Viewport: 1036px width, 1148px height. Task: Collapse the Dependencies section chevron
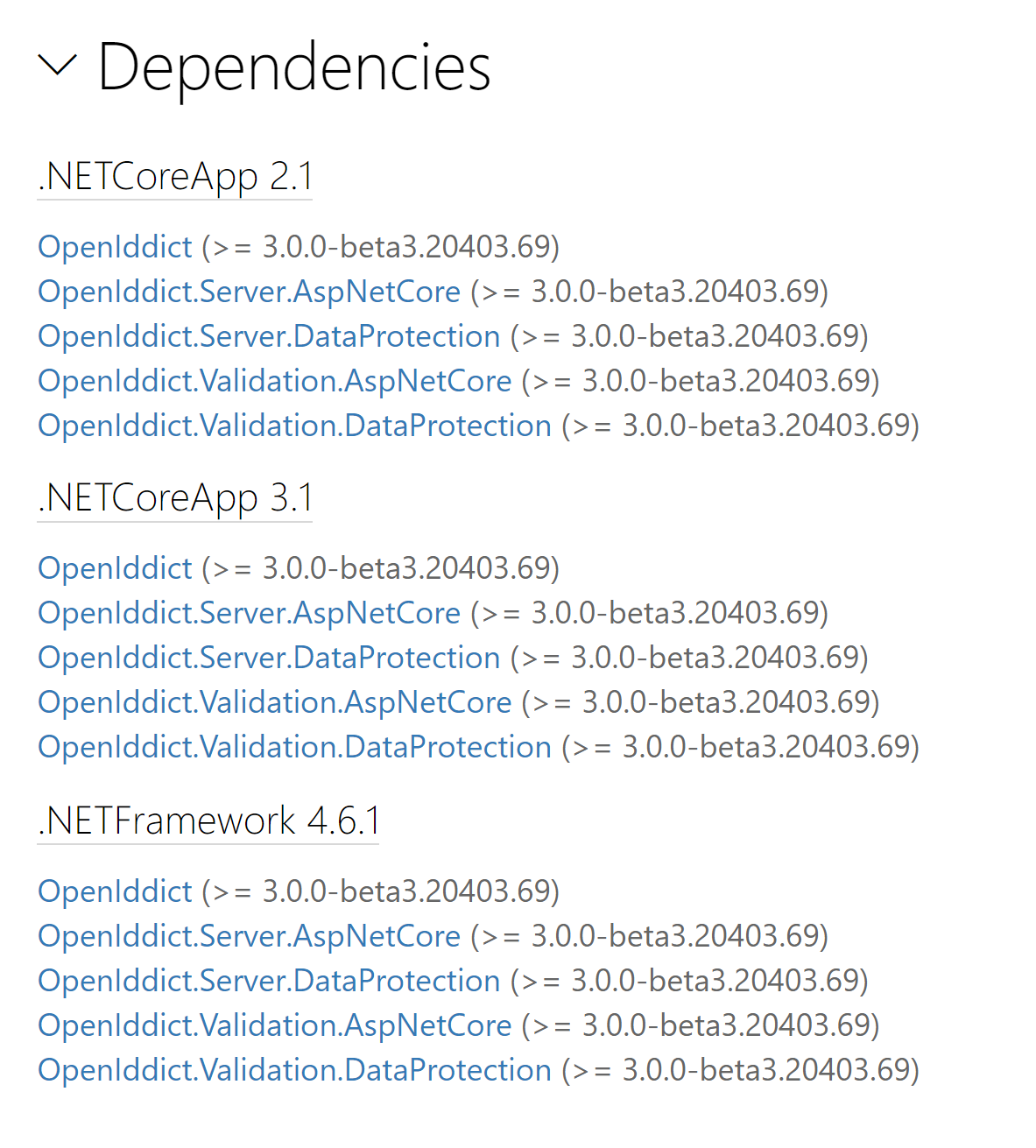click(58, 68)
